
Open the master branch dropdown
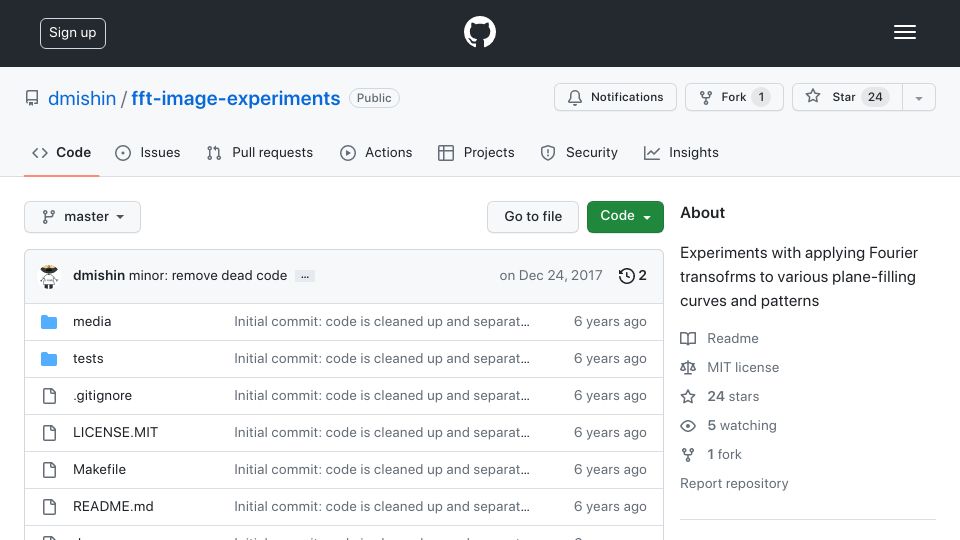point(83,217)
